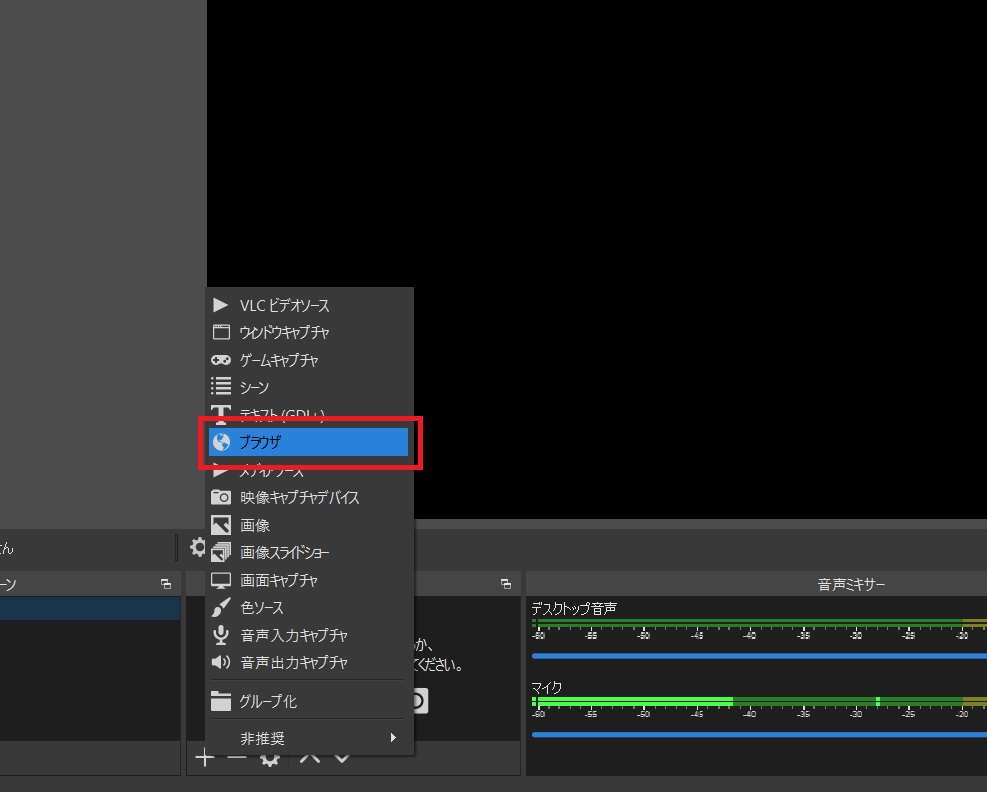The height and width of the screenshot is (792, 987).
Task: Undock the sources panel with float icon
Action: coord(506,584)
